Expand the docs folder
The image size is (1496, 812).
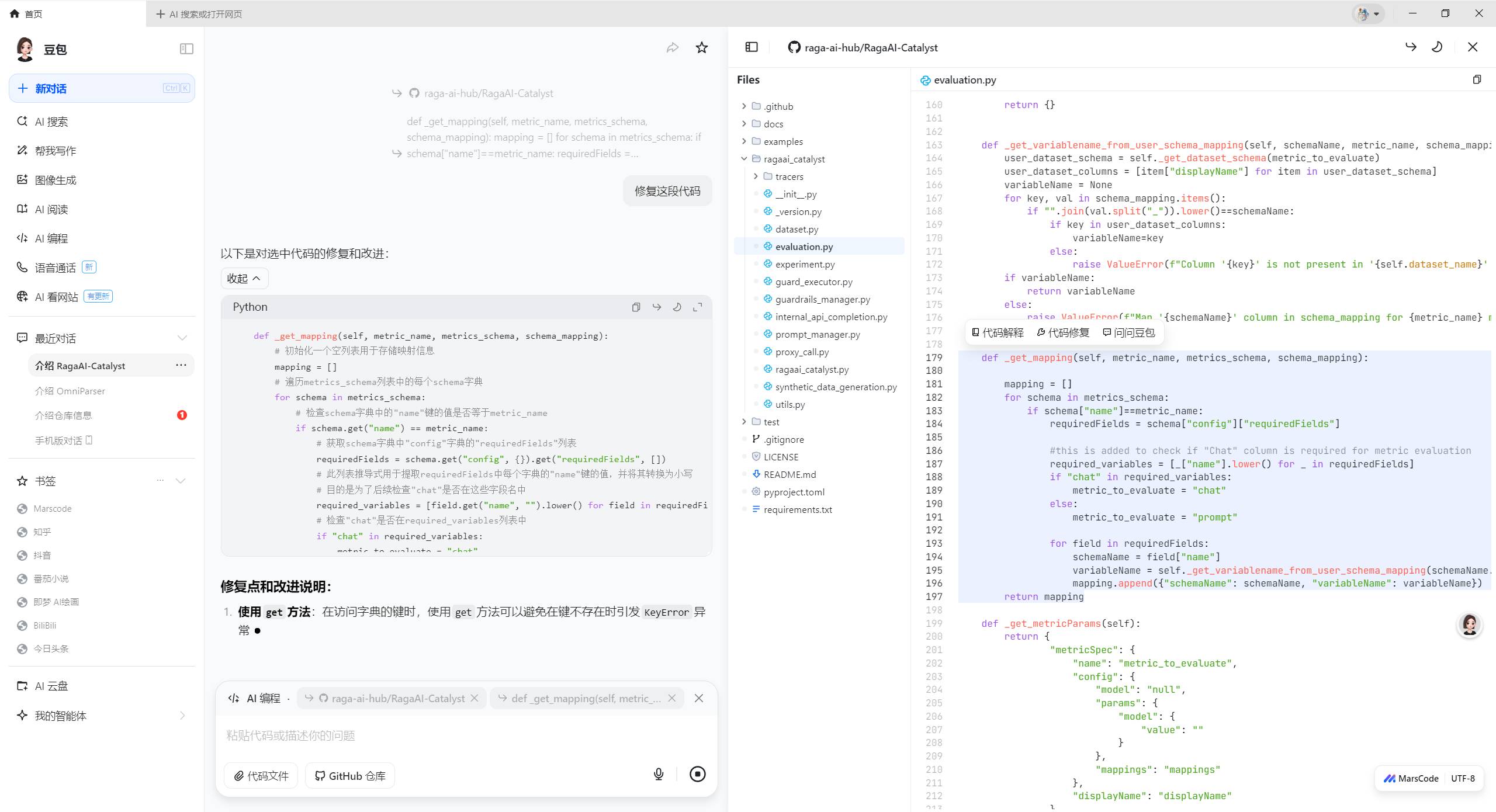[744, 124]
